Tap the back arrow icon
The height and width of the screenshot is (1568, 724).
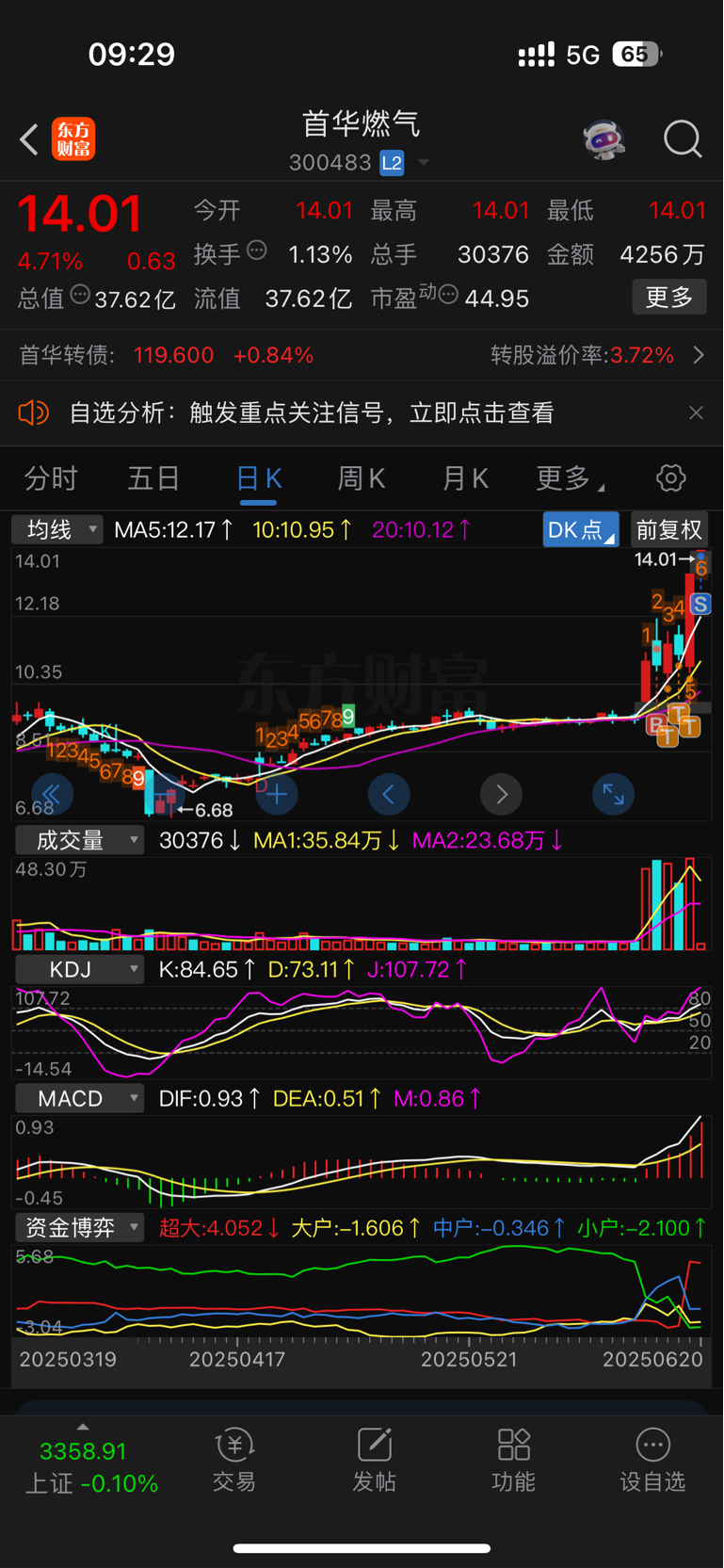point(29,140)
